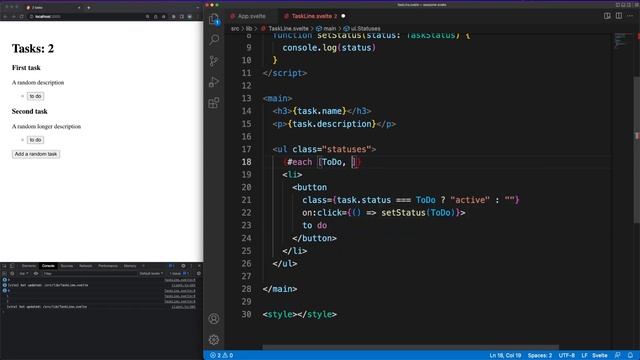
Task: Open DevTools settings gear
Action: (x=183, y=266)
